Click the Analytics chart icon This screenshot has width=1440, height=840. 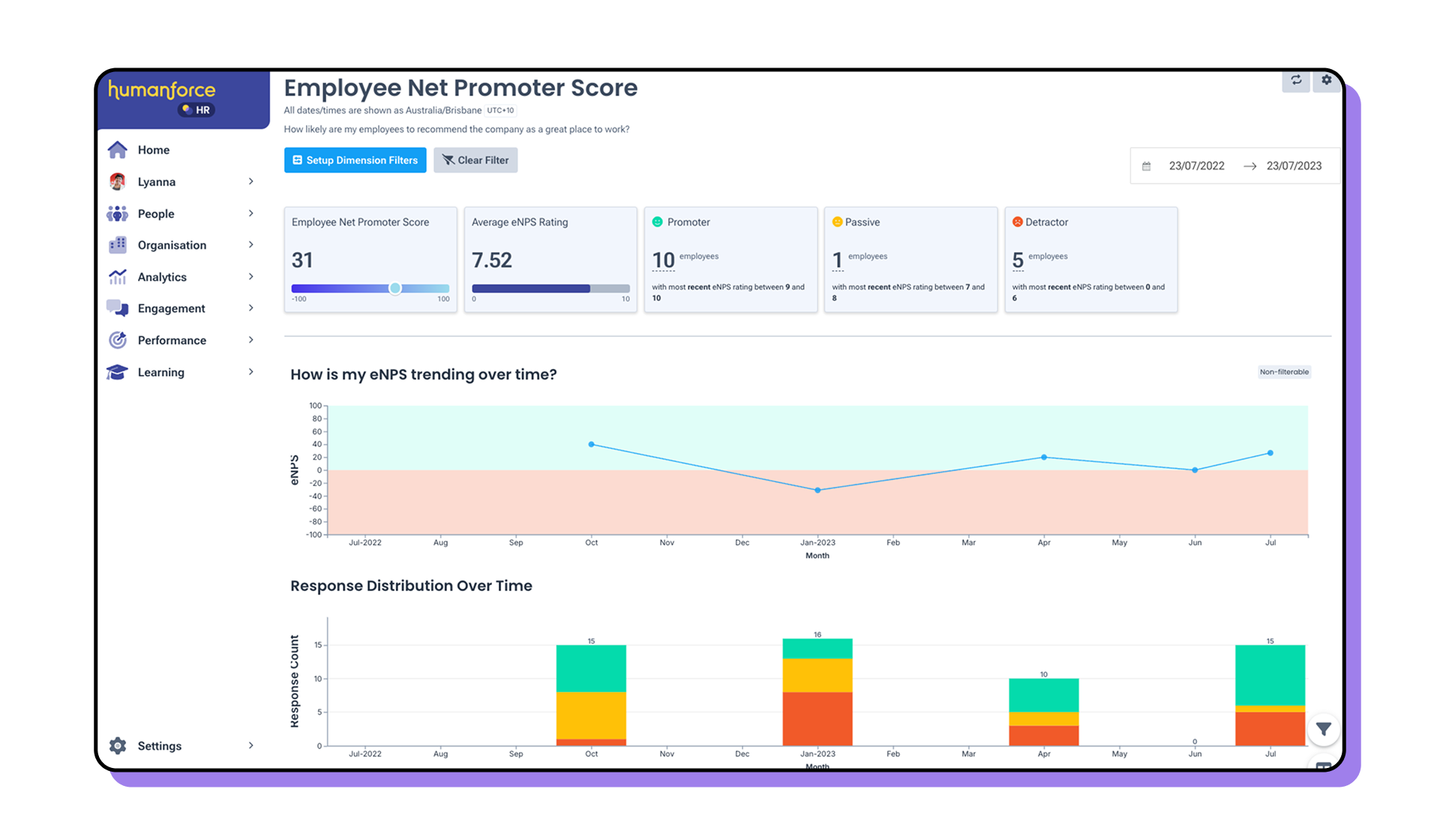118,277
